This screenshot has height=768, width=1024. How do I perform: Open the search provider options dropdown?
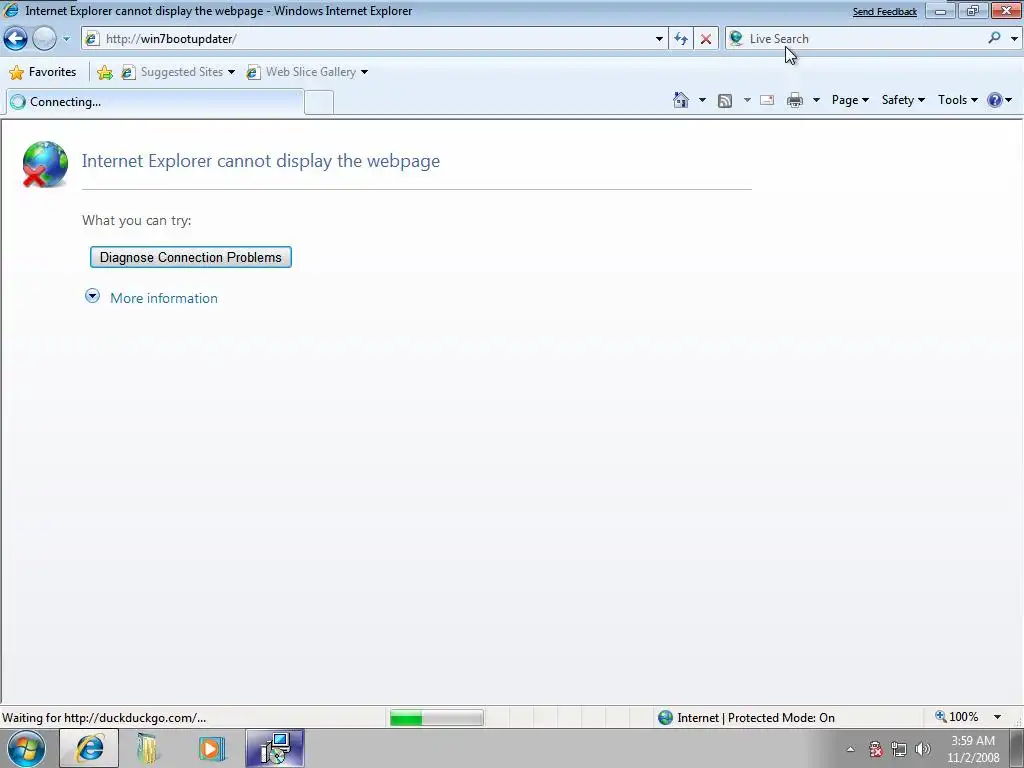coord(1014,39)
